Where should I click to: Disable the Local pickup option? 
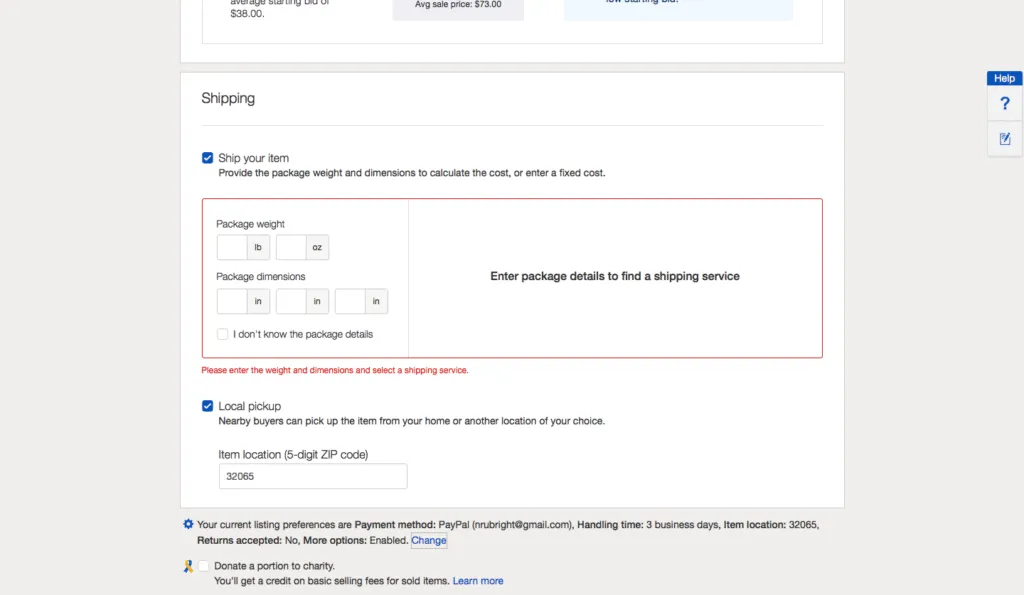pyautogui.click(x=207, y=405)
